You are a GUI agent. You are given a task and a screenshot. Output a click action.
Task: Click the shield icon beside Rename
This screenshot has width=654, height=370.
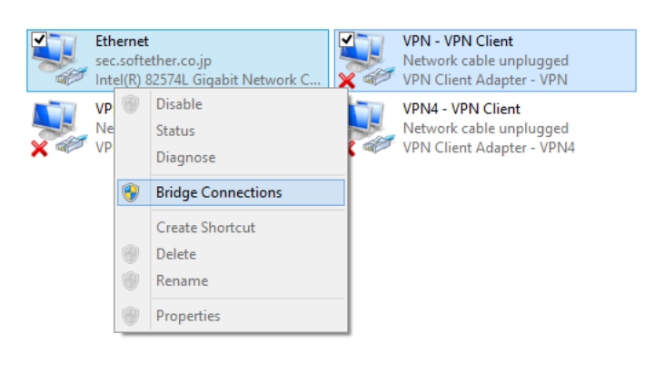click(131, 281)
